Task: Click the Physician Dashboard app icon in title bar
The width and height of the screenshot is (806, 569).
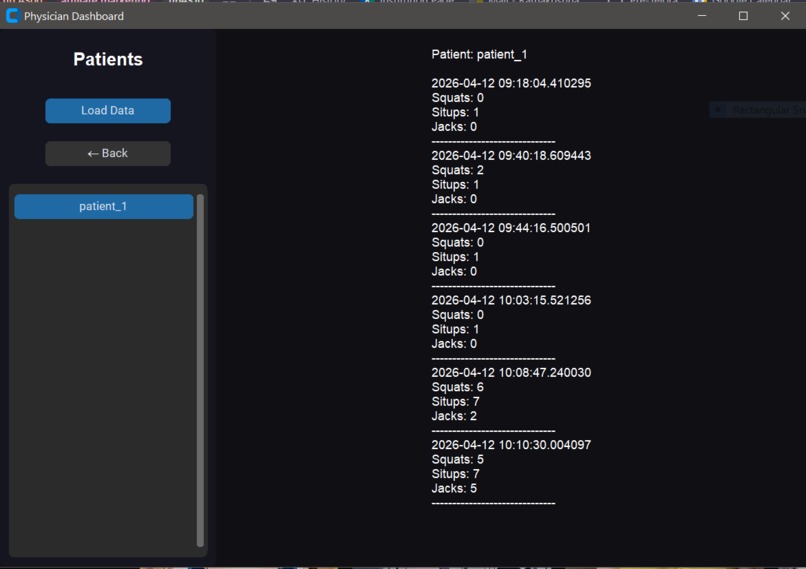Action: click(x=12, y=16)
